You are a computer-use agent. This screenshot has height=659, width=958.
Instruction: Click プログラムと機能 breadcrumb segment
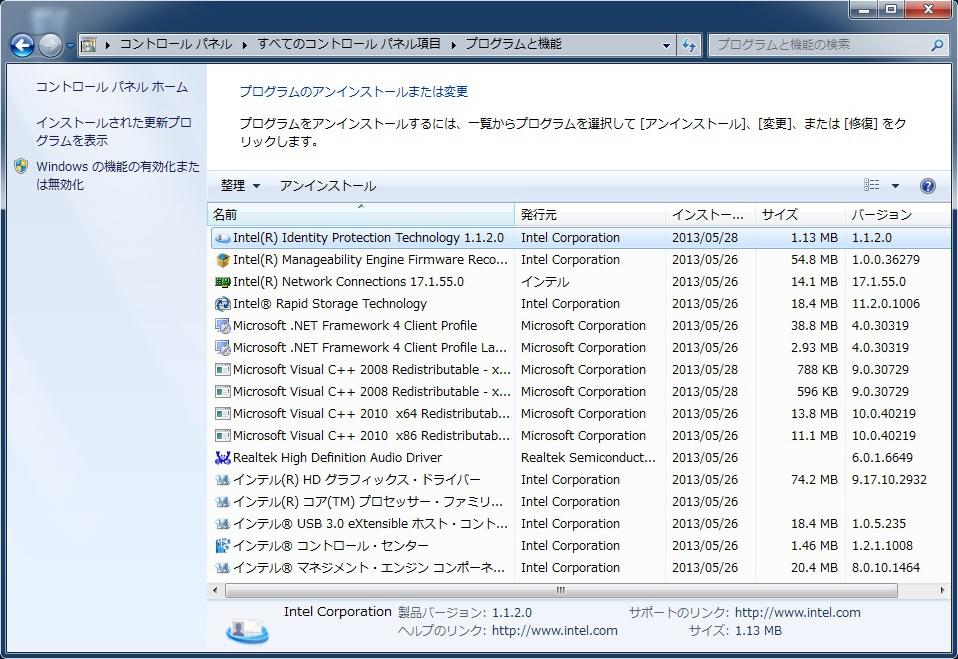(x=513, y=44)
